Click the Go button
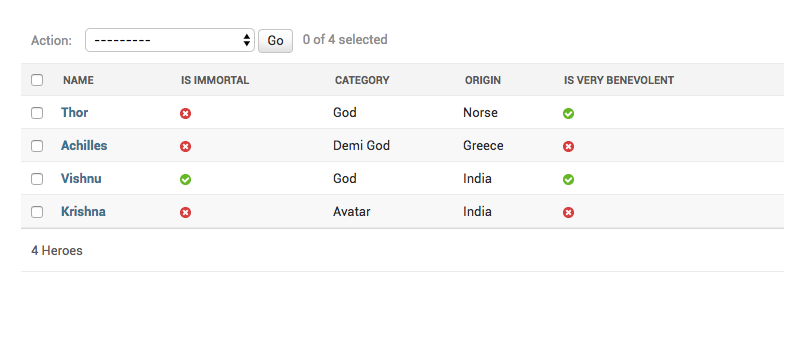Screen dimensions: 796x363 [275, 41]
